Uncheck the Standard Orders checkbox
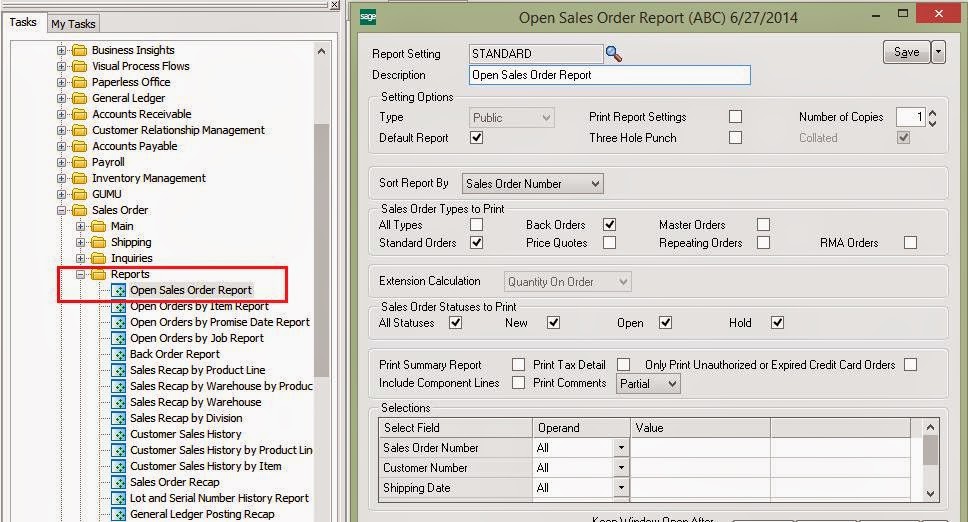 click(476, 242)
